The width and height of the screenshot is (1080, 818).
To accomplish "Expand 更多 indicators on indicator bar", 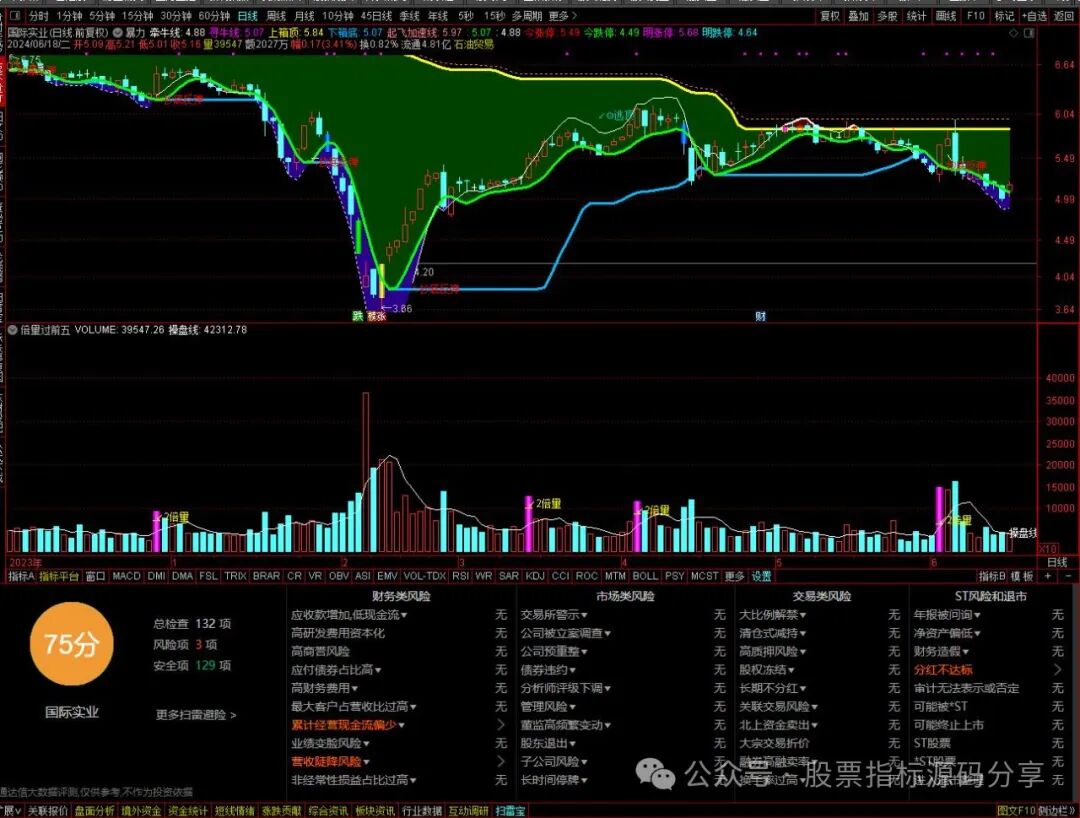I will tap(735, 576).
